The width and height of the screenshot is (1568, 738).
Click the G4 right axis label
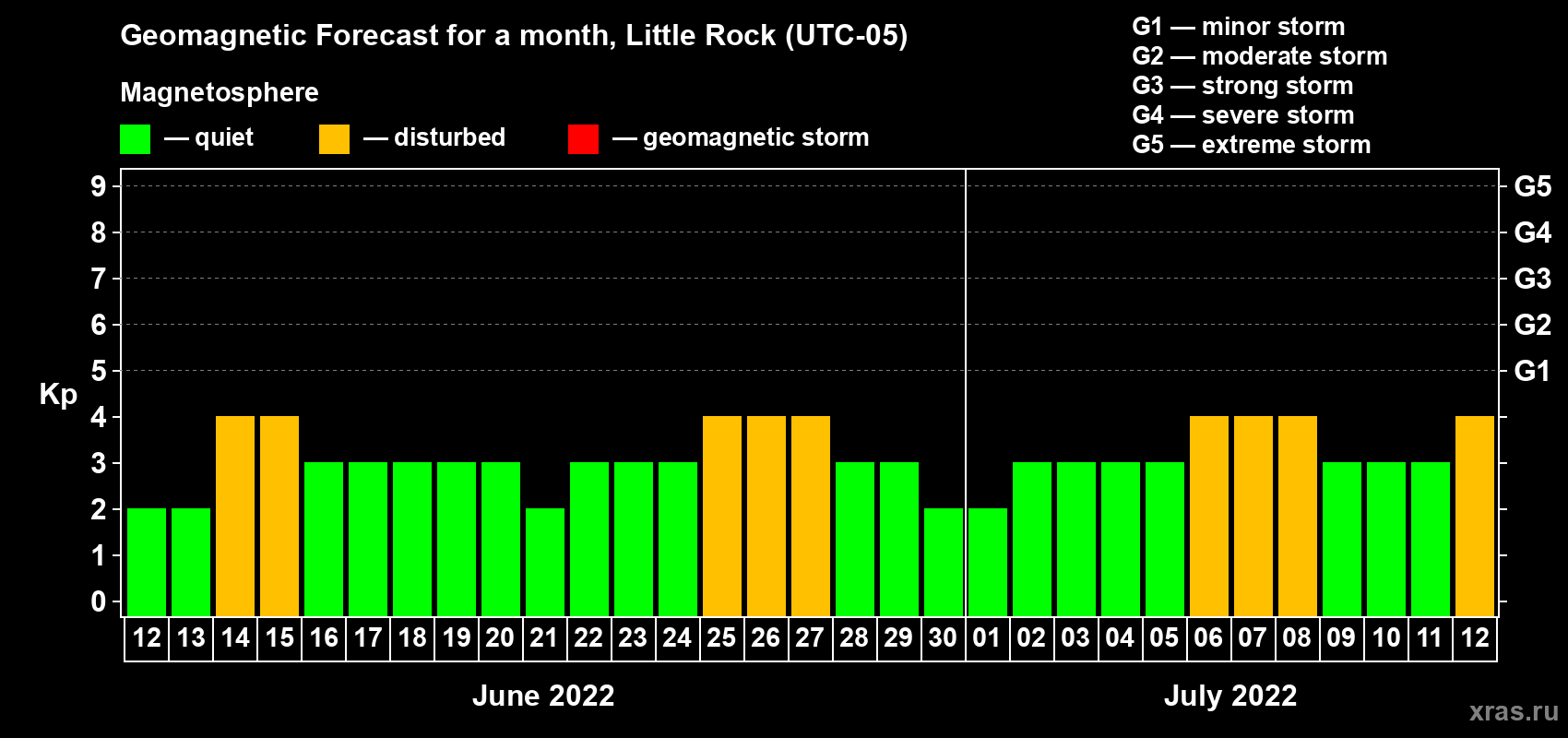coord(1533,232)
